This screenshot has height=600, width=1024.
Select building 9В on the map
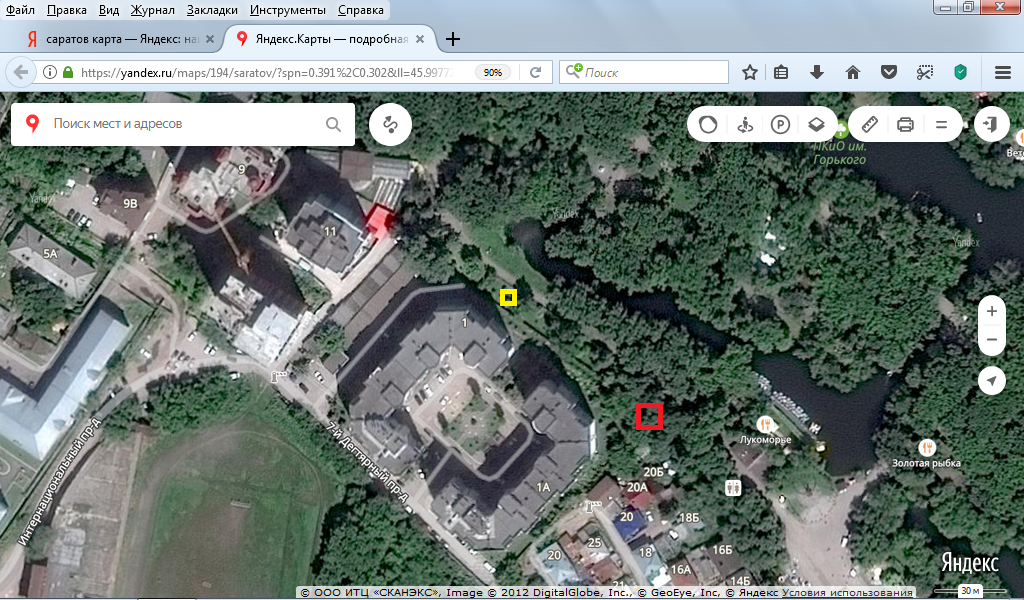[130, 204]
